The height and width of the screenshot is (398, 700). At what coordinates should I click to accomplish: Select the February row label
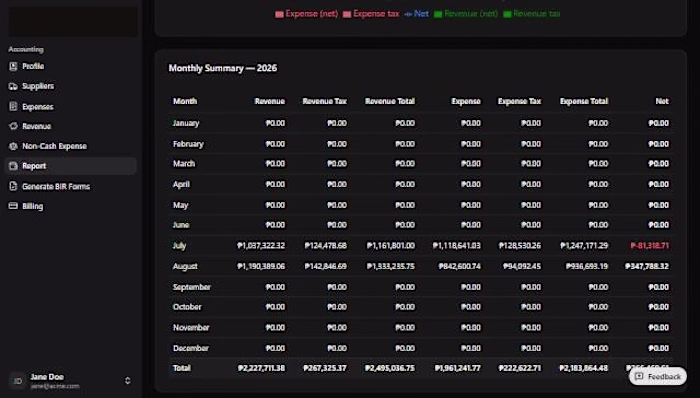coord(188,144)
